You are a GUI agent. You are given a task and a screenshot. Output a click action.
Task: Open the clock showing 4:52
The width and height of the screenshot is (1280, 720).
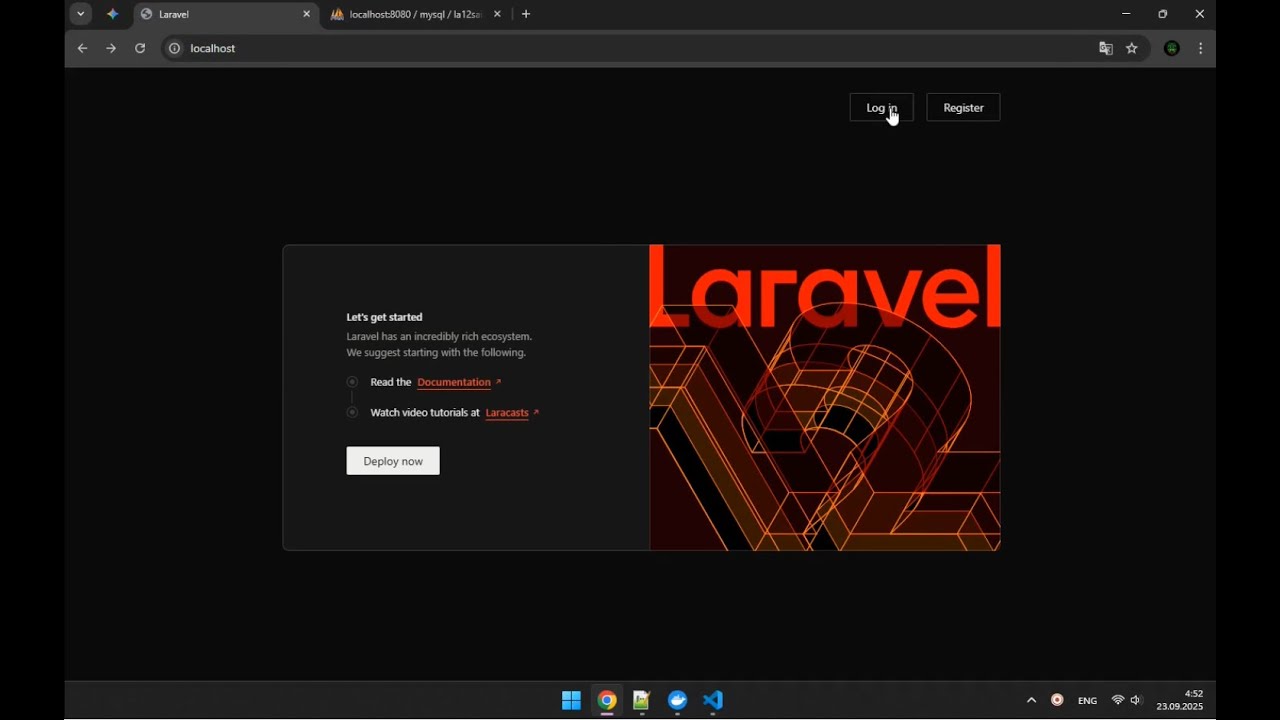tap(1180, 700)
